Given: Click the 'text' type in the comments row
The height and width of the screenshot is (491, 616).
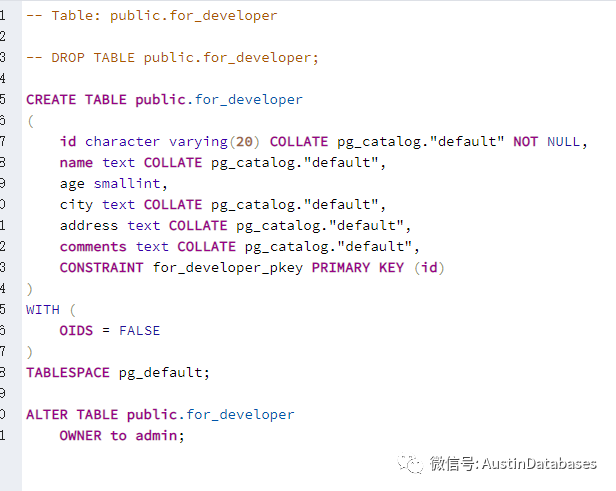Looking at the screenshot, I should [152, 247].
